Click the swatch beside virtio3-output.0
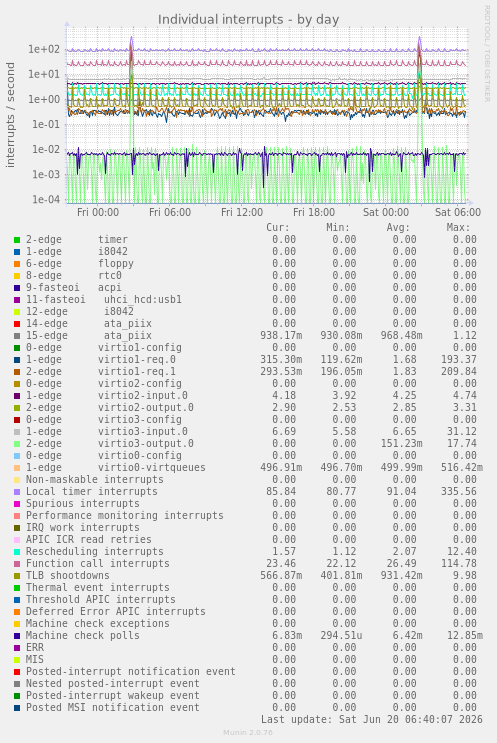Viewport: 497px width, 743px height. coord(17,444)
